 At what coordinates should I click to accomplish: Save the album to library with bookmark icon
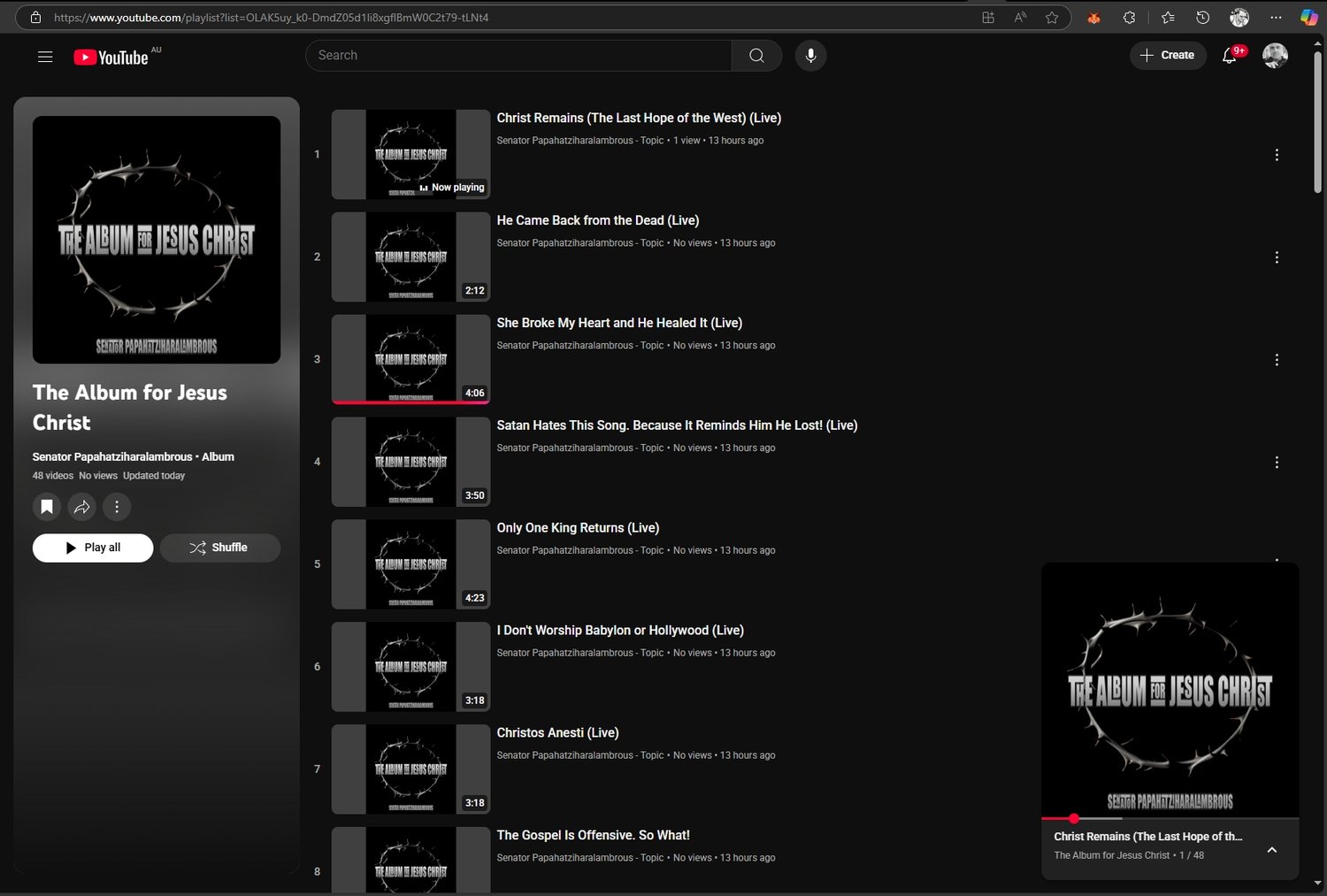tap(47, 507)
